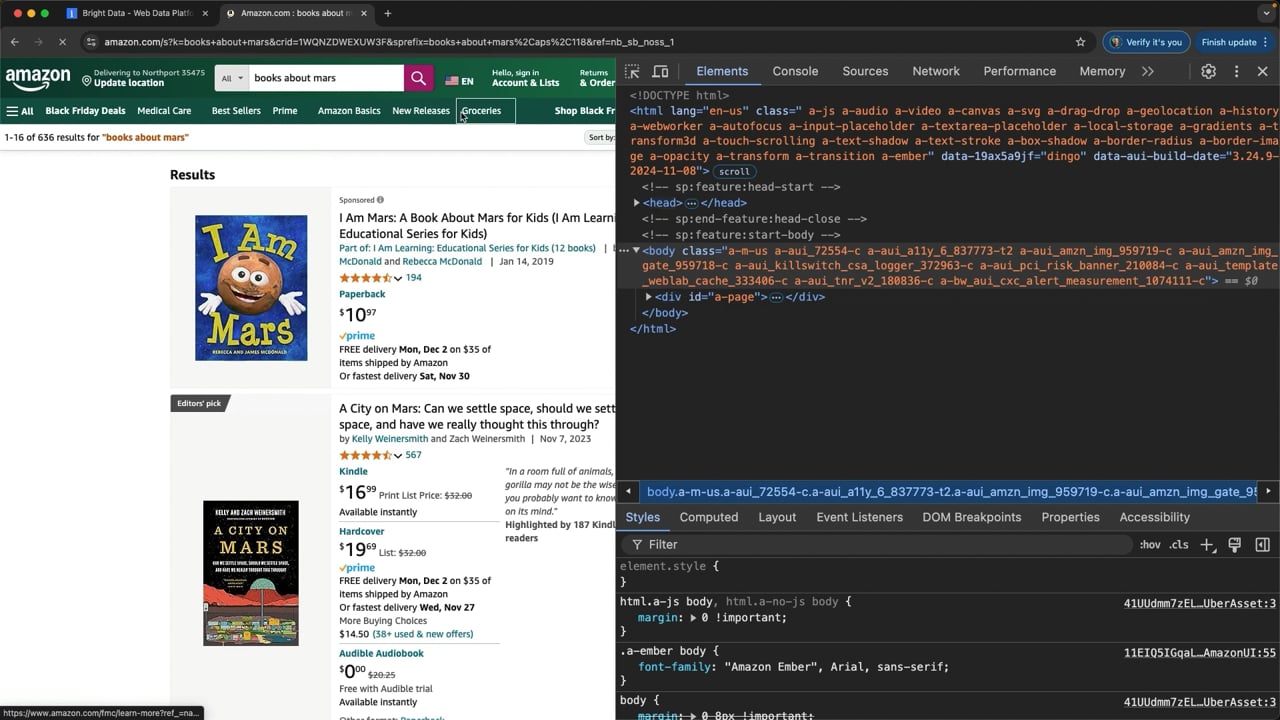Open the DOM Breakpoints tab
The width and height of the screenshot is (1280, 720).
[x=971, y=517]
